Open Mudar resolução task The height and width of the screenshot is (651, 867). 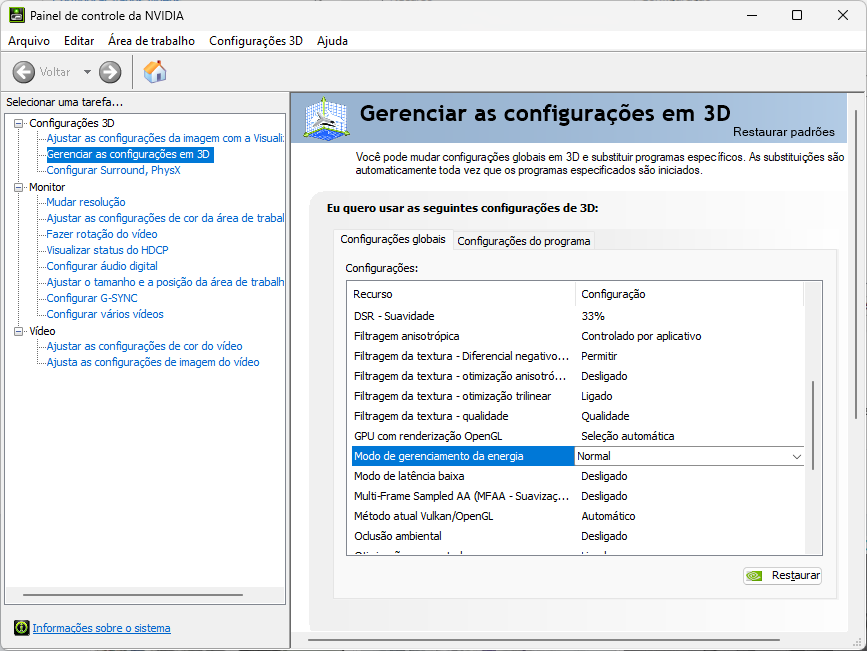[86, 202]
